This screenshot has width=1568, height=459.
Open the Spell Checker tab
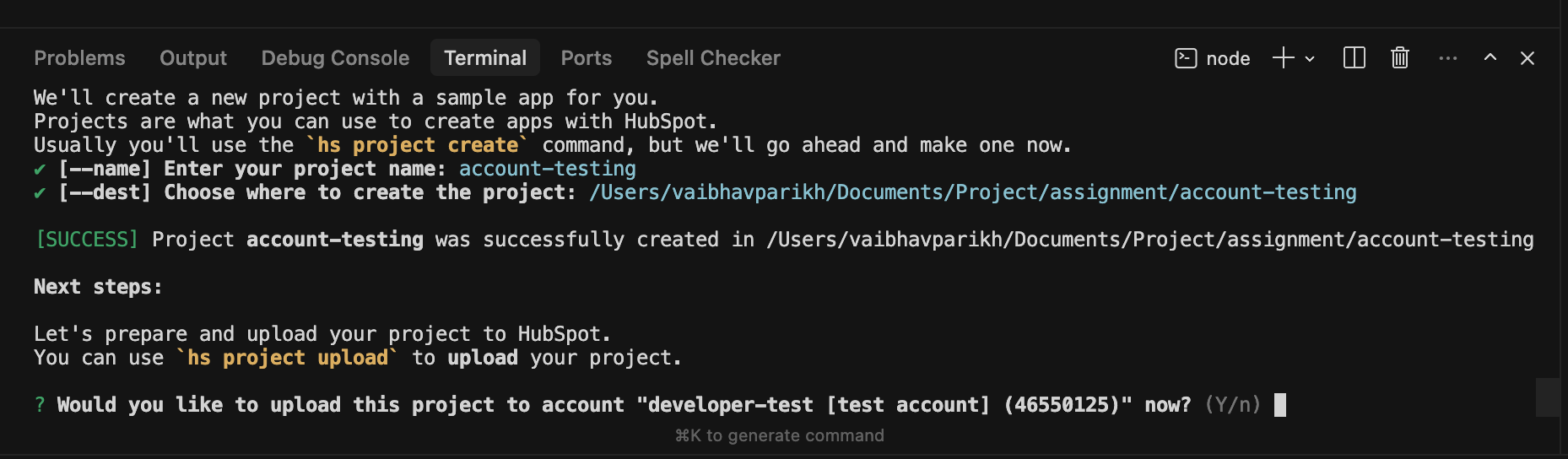click(713, 58)
